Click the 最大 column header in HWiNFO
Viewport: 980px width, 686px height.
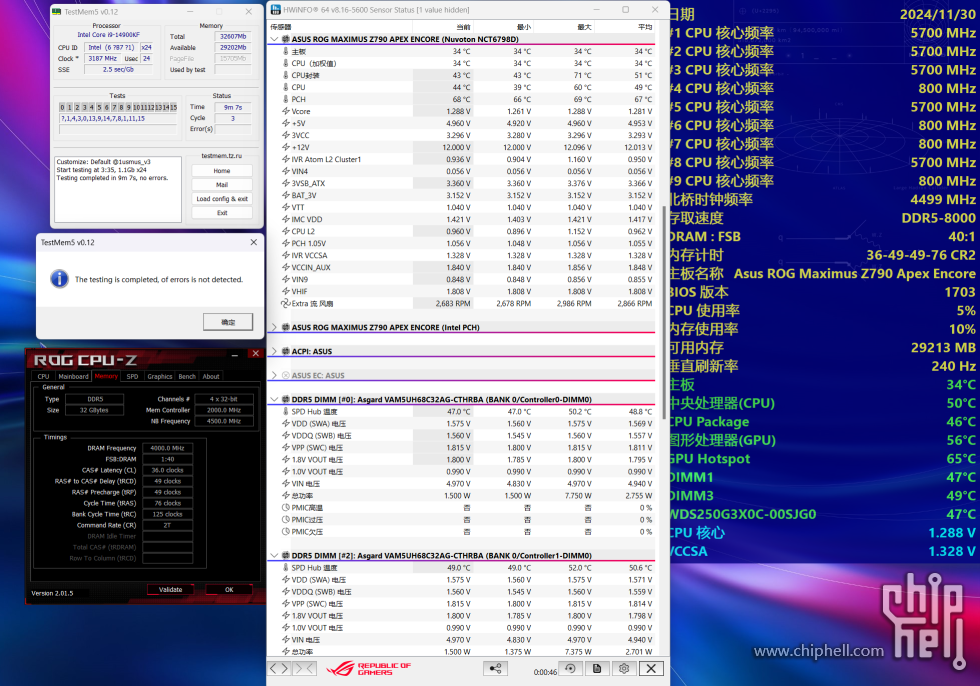pos(584,27)
